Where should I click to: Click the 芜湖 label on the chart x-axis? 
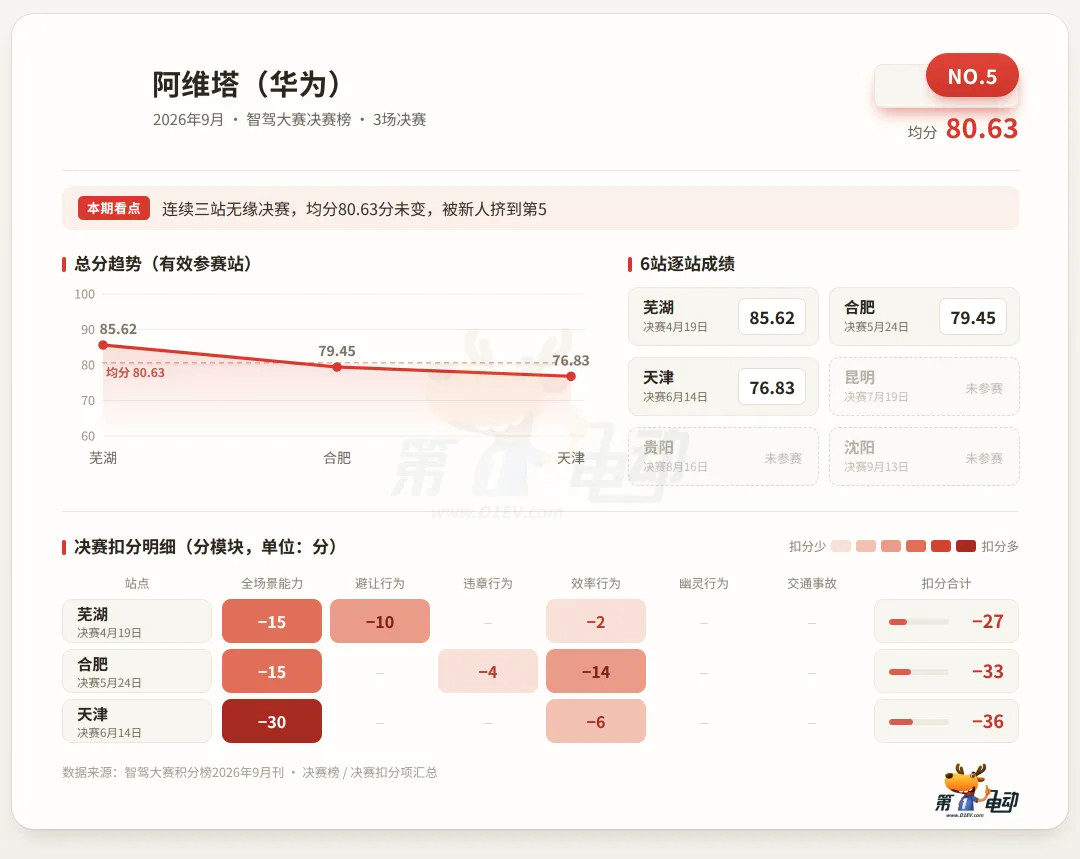(103, 458)
